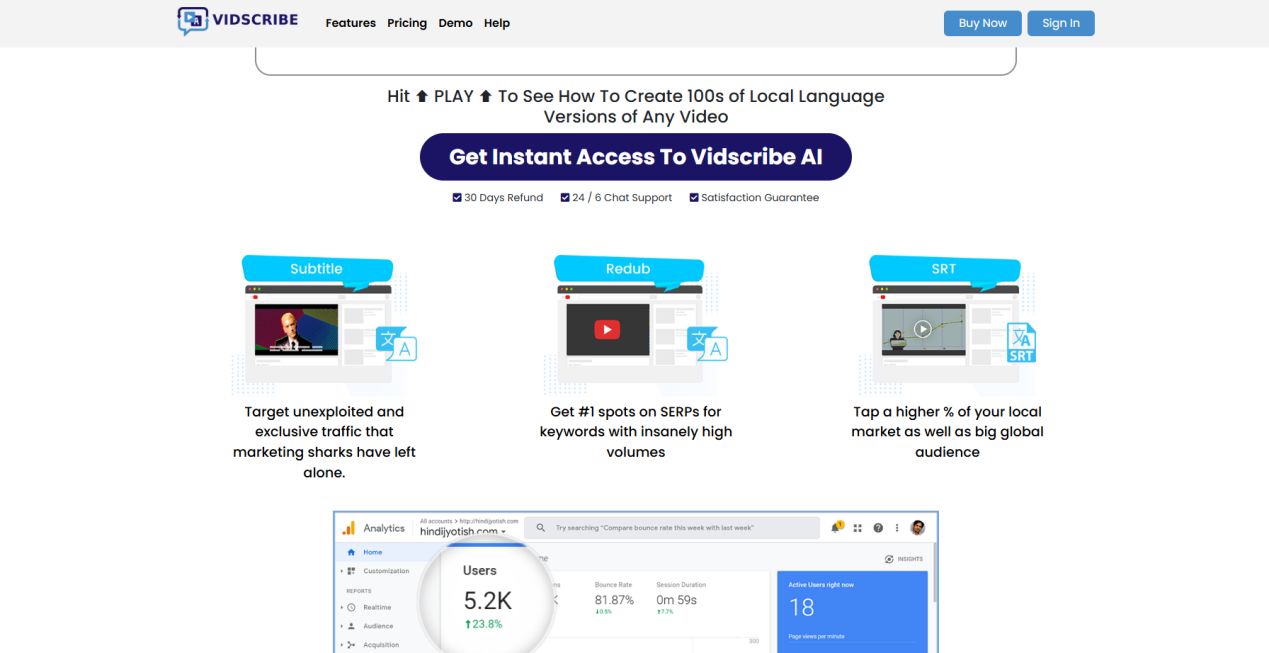Open the hindijyotish.com account dropdown

[x=464, y=531]
